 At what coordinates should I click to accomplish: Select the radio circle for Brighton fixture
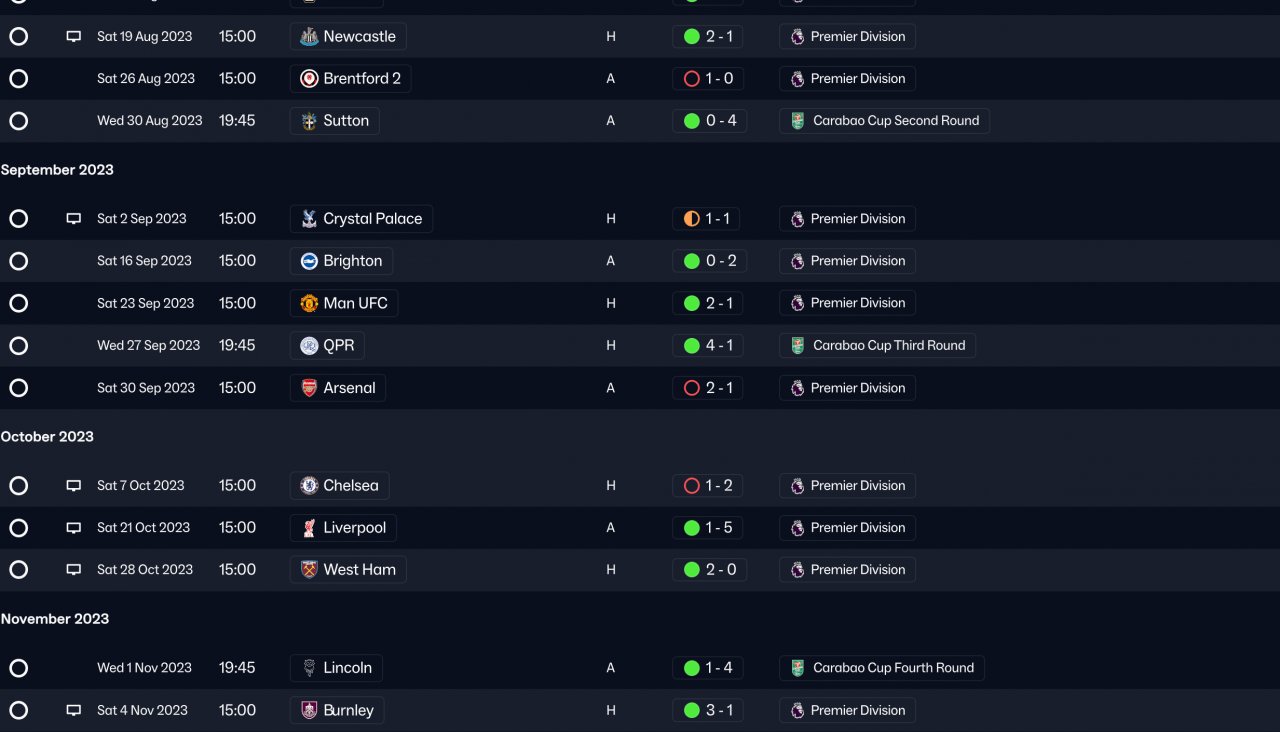click(18, 261)
